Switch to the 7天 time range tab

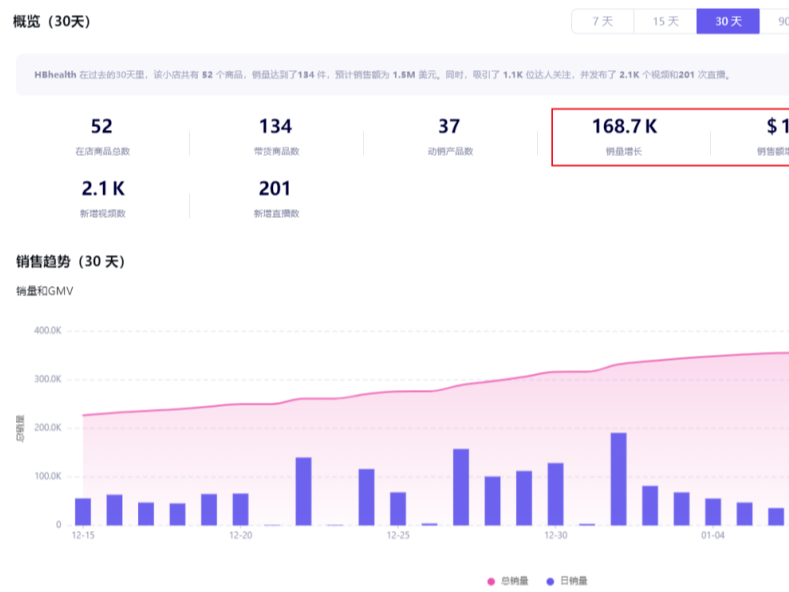tap(602, 21)
